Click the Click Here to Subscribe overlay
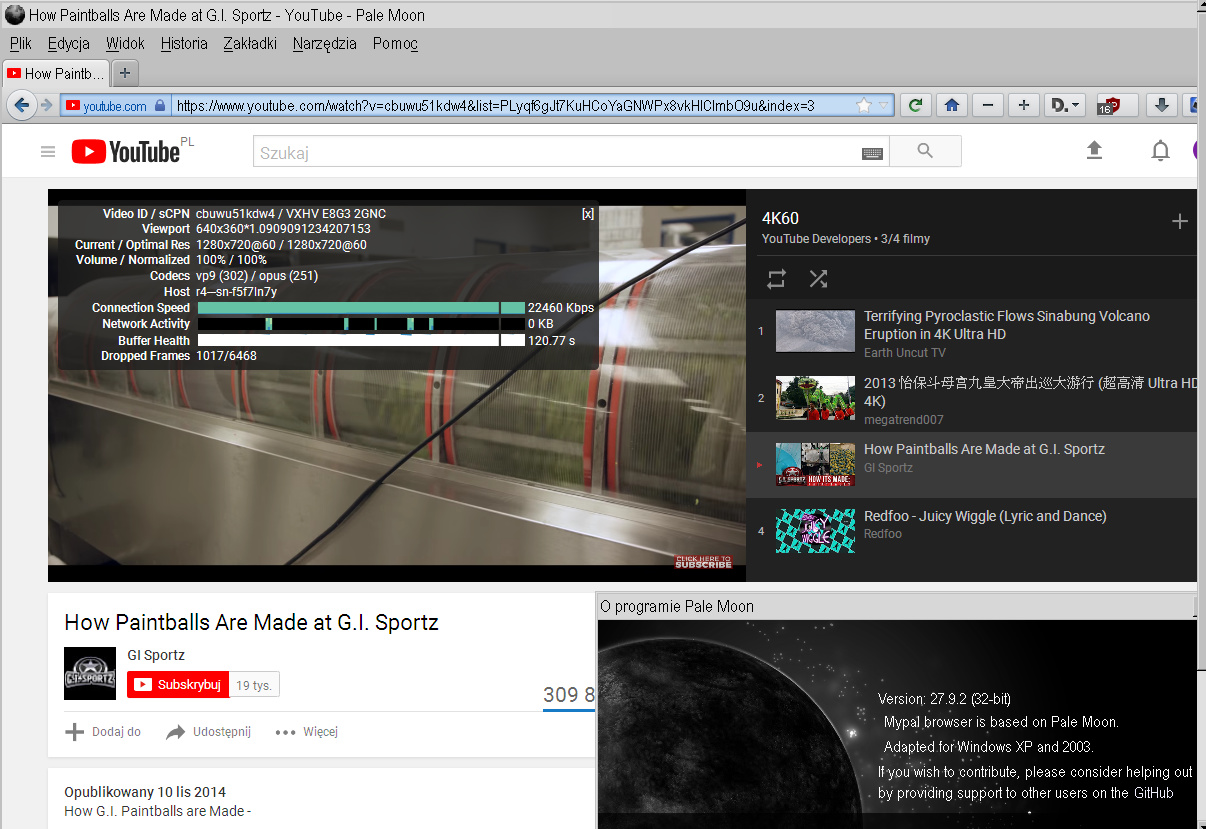Screen dimensions: 1206x829 click(704, 562)
